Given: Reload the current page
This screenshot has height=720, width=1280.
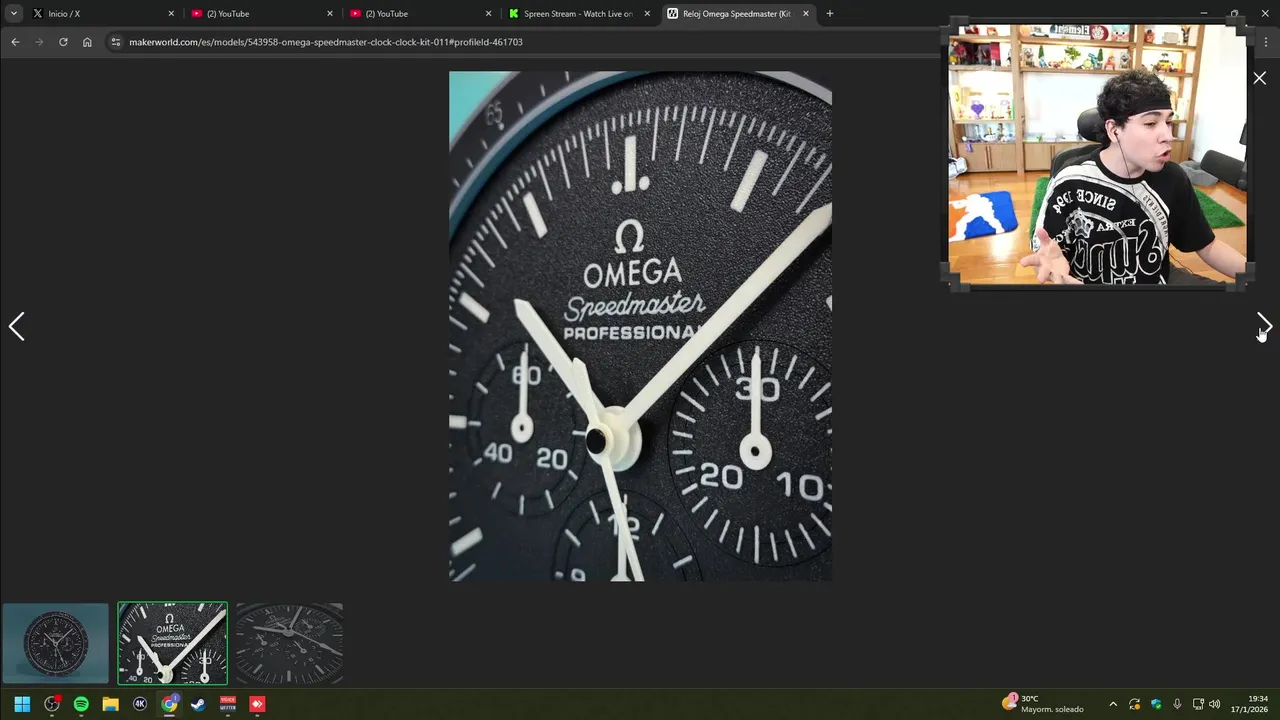Looking at the screenshot, I should [x=63, y=42].
